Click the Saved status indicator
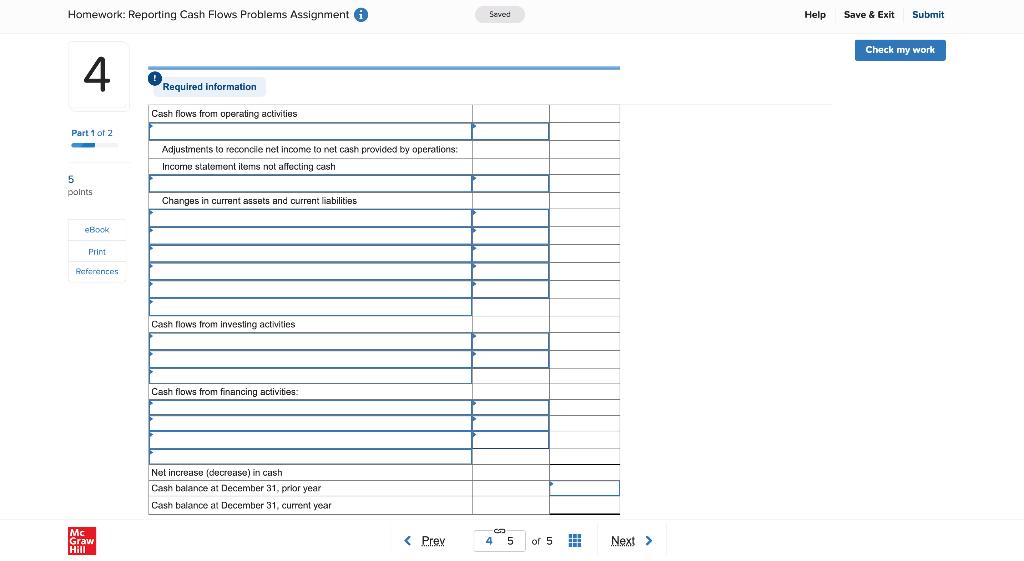This screenshot has width=1024, height=561. point(500,14)
